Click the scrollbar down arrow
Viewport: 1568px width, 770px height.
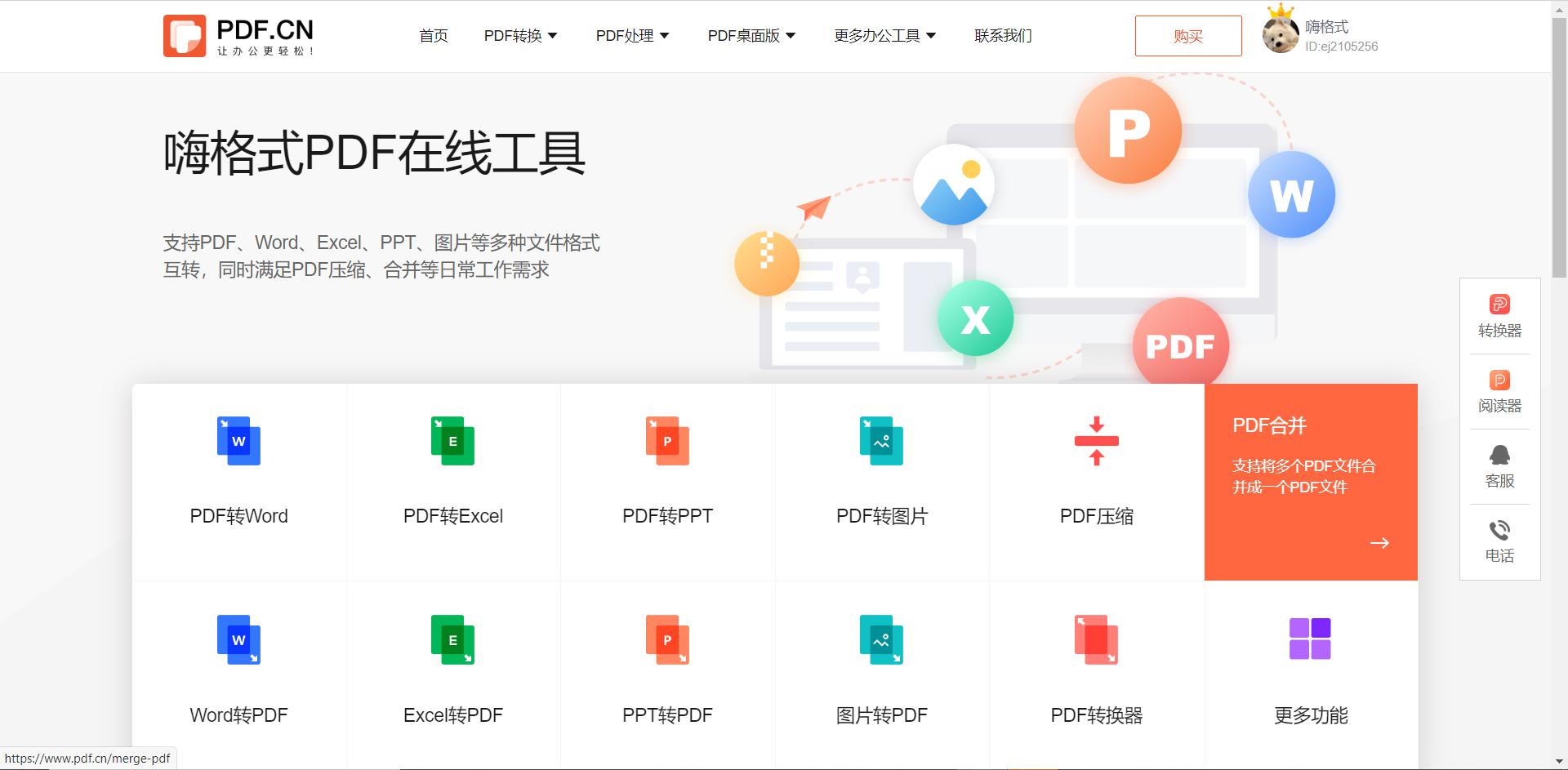1559,763
